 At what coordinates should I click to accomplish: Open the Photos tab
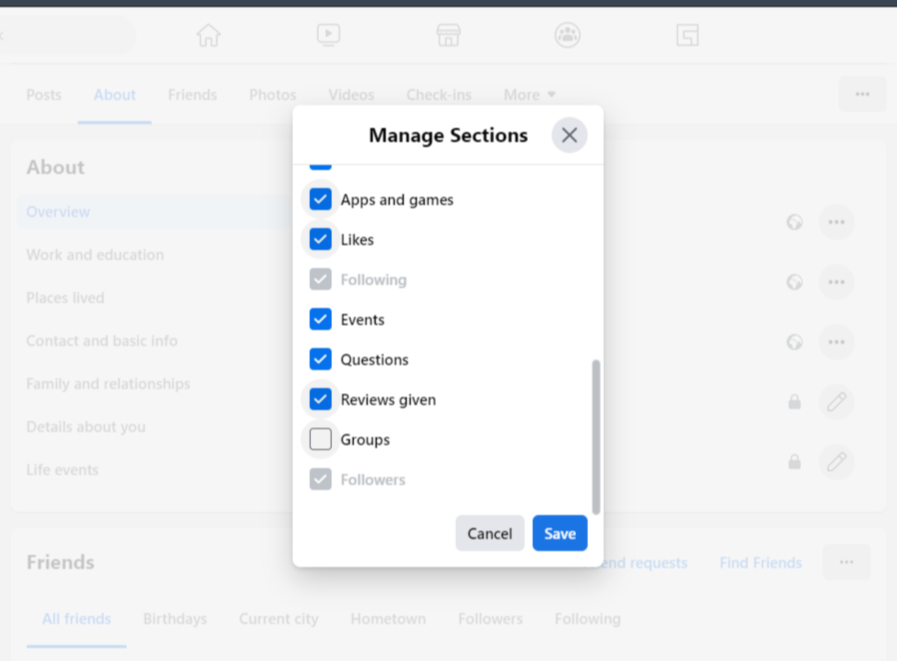click(x=272, y=95)
